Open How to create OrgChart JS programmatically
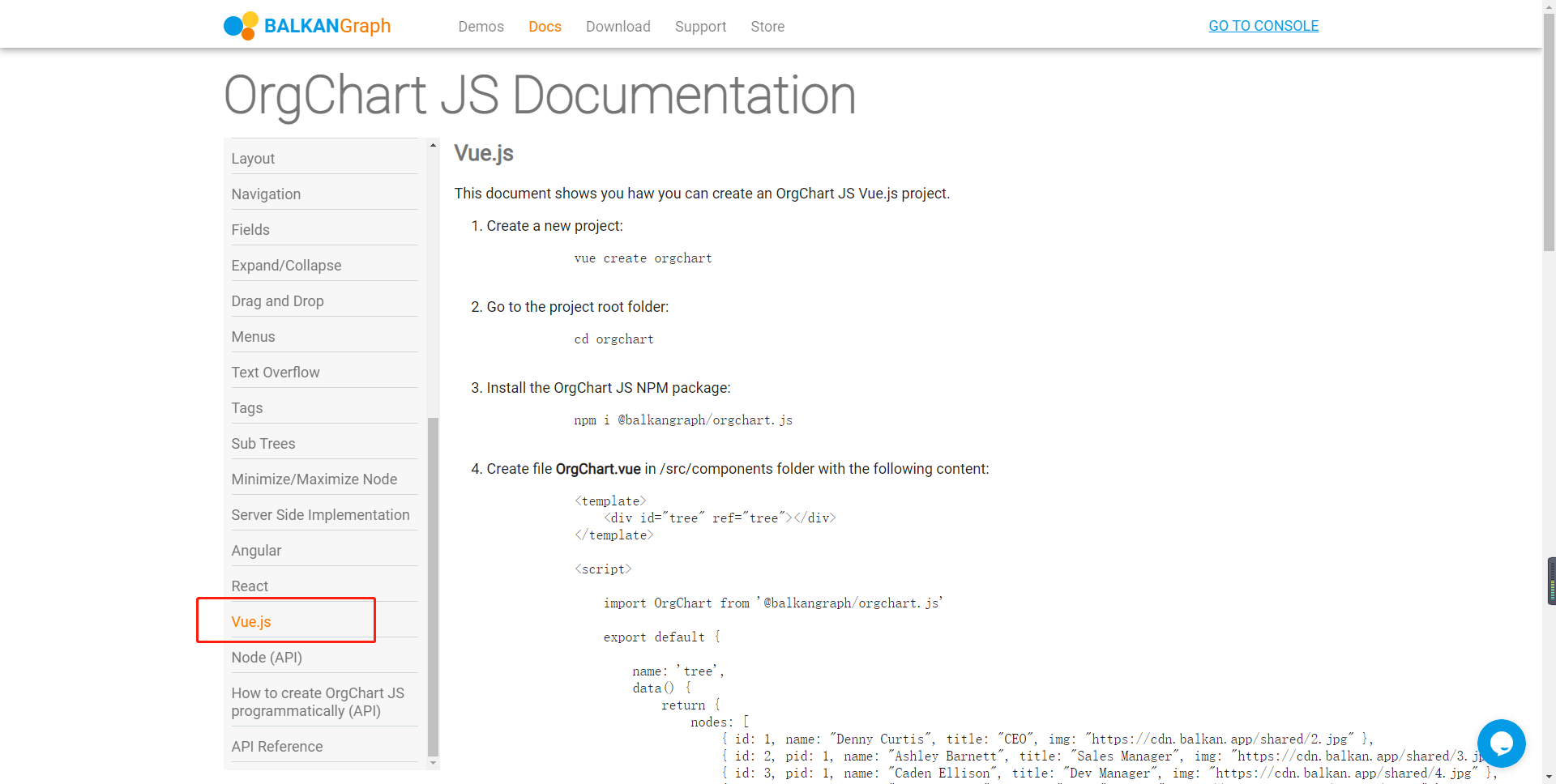Viewport: 1556px width, 784px height. click(324, 702)
